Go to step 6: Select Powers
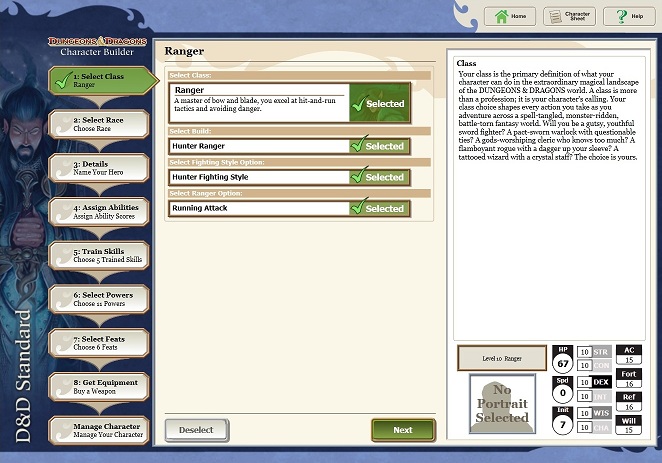 tap(99, 299)
